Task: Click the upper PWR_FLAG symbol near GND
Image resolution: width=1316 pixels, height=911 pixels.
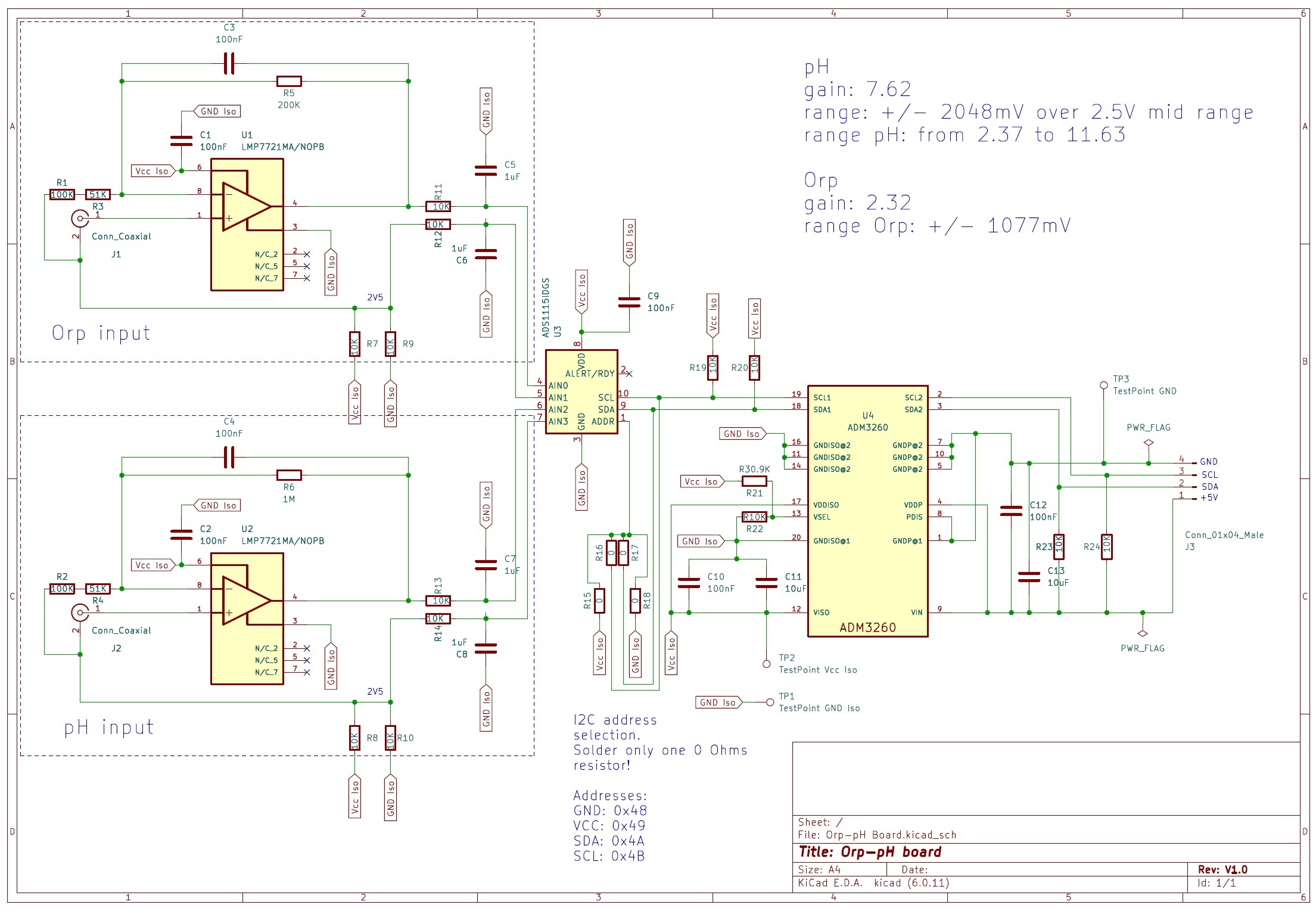Action: (1149, 443)
